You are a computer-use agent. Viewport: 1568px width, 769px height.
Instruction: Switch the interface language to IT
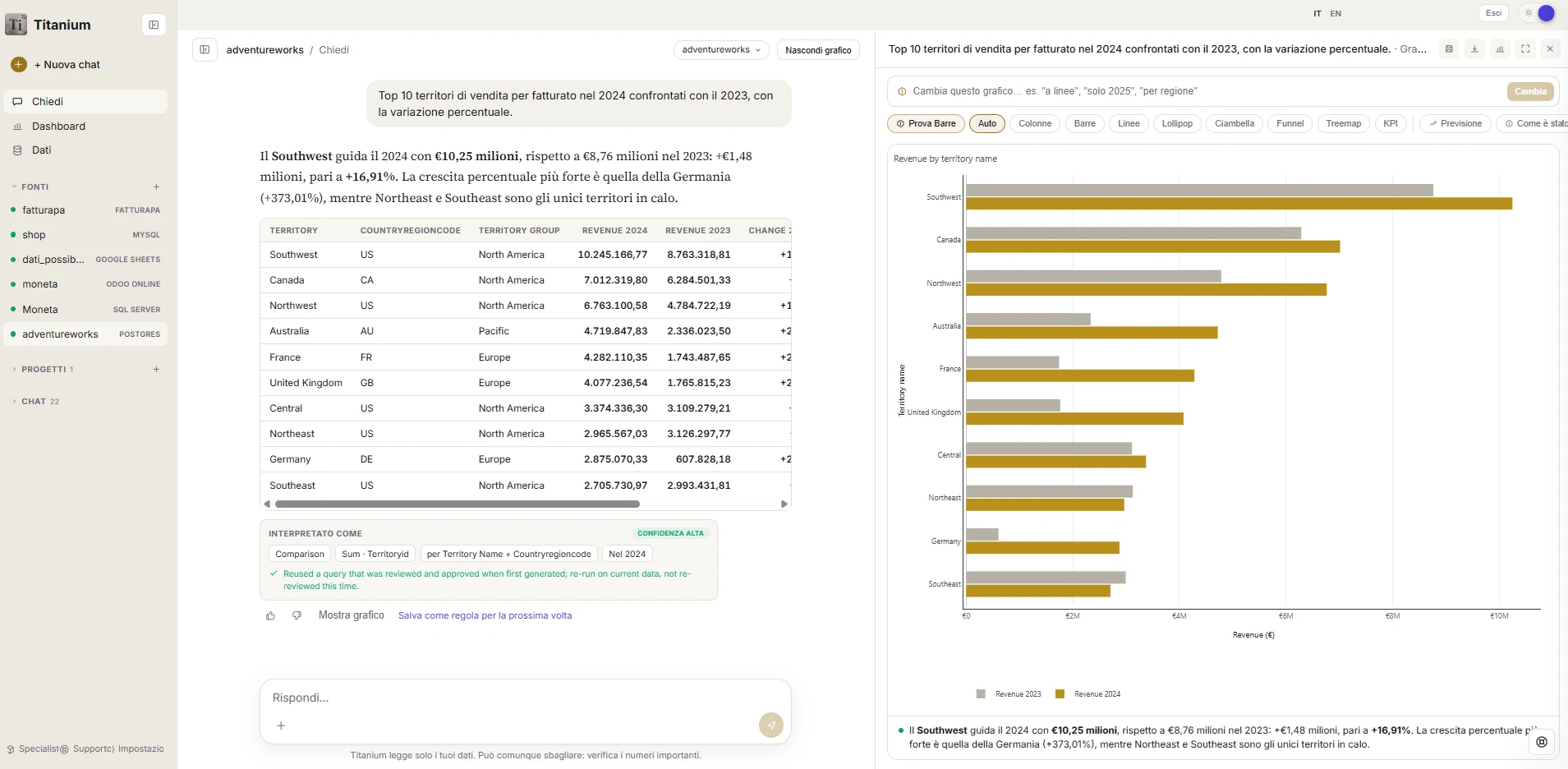tap(1317, 14)
